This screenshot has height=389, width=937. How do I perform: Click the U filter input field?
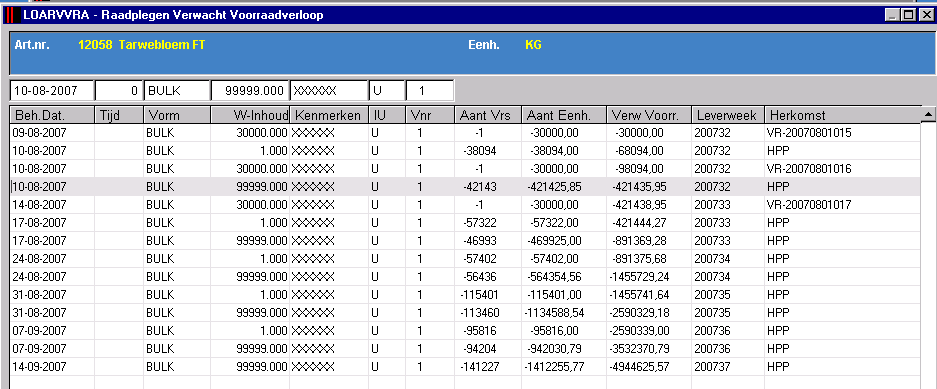[x=387, y=91]
